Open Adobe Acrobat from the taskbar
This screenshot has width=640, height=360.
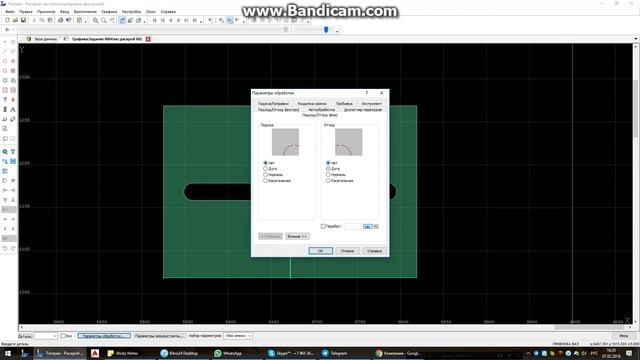point(95,353)
